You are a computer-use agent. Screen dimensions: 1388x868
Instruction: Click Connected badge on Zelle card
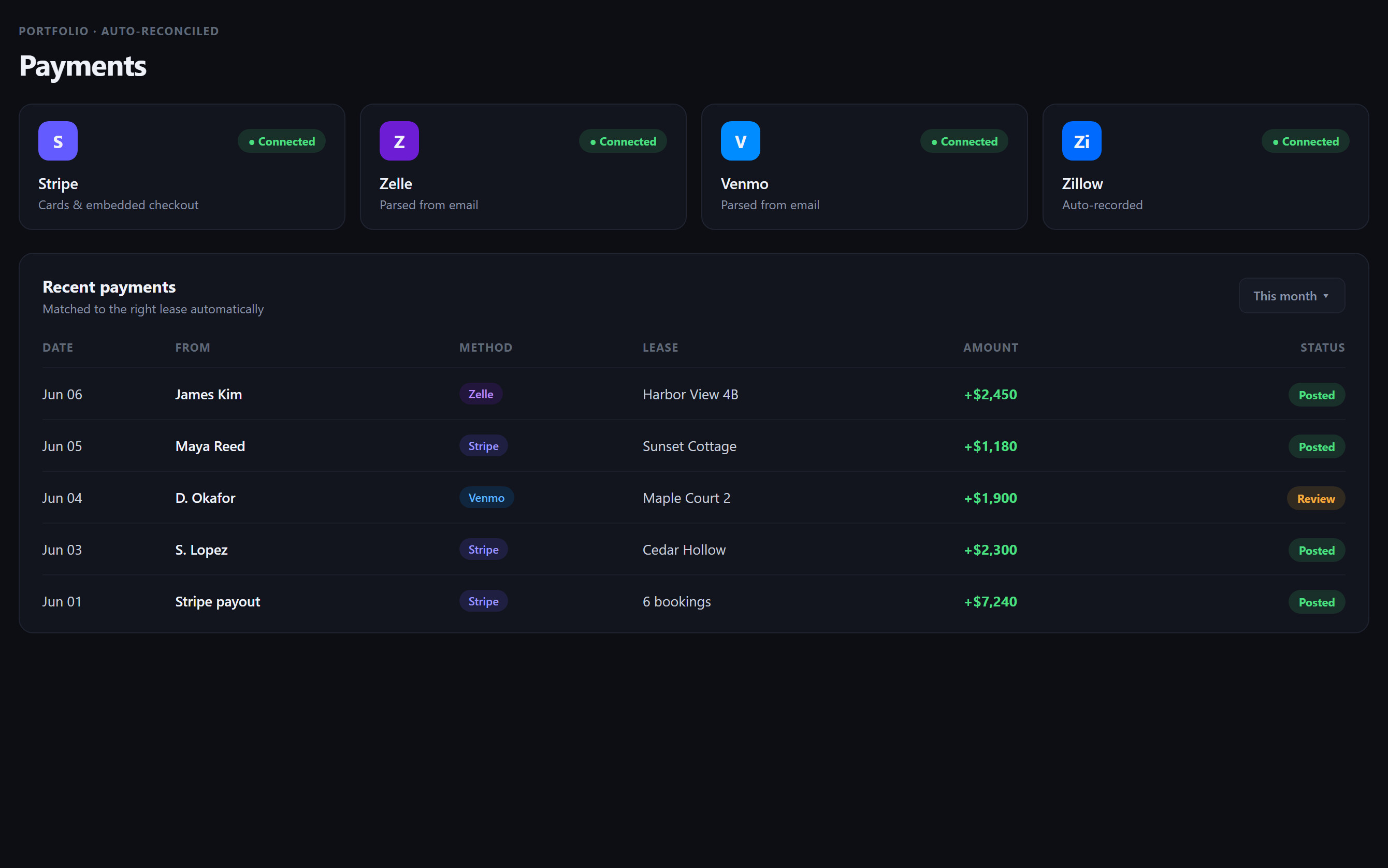click(623, 141)
